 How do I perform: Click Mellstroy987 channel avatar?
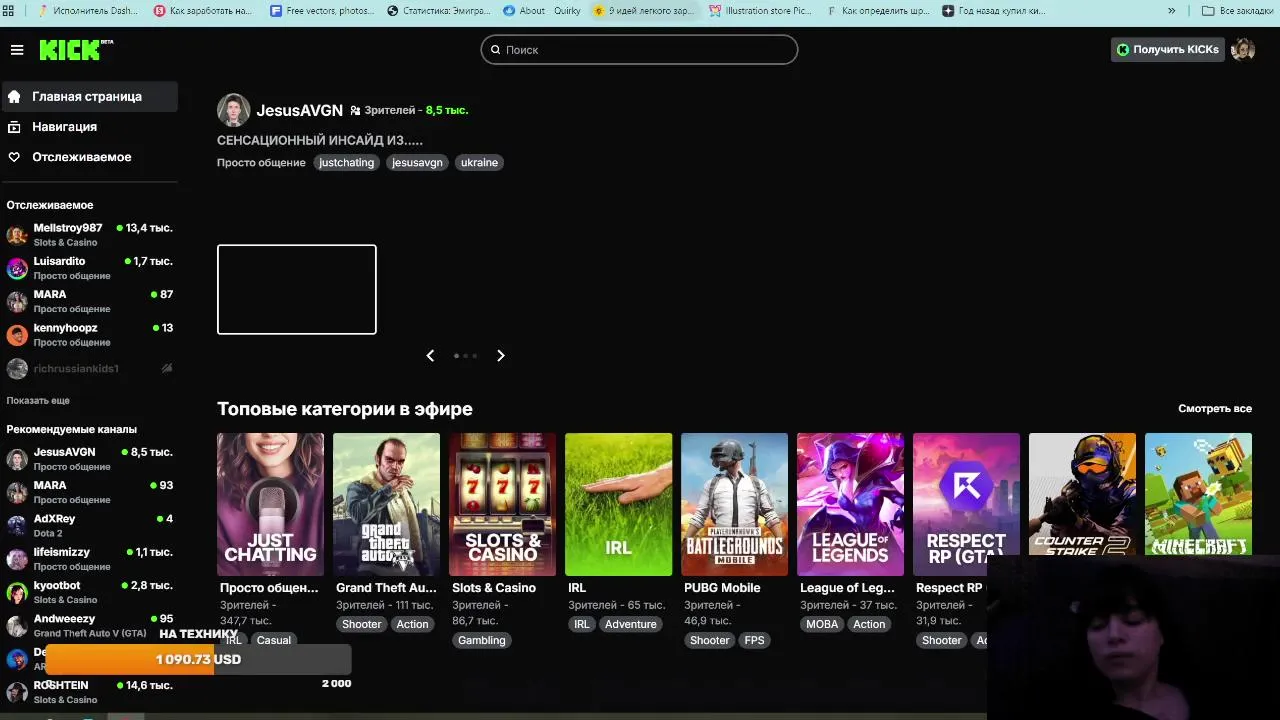[17, 235]
